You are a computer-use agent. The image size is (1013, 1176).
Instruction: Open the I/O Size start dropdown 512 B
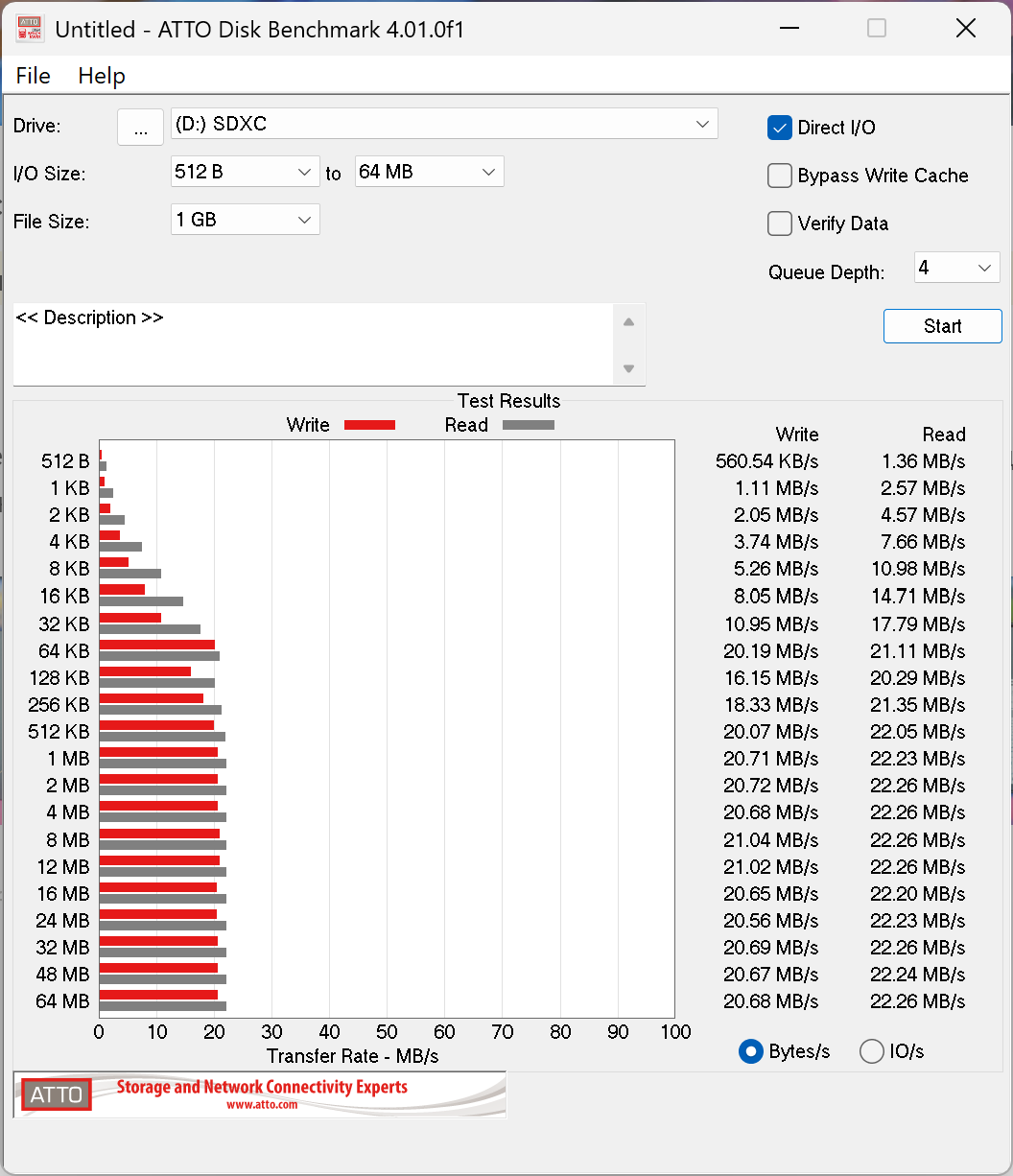(245, 172)
